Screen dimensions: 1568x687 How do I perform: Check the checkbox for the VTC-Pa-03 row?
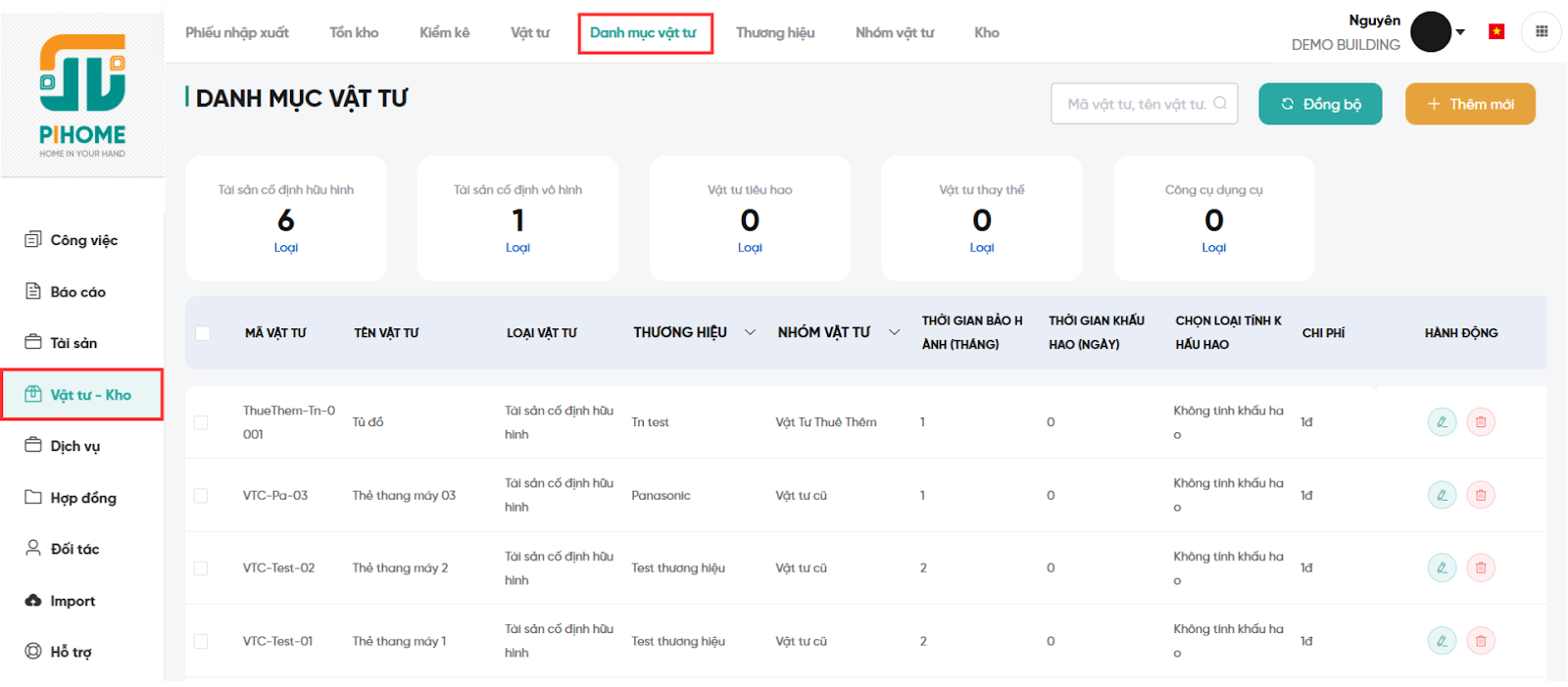point(201,496)
